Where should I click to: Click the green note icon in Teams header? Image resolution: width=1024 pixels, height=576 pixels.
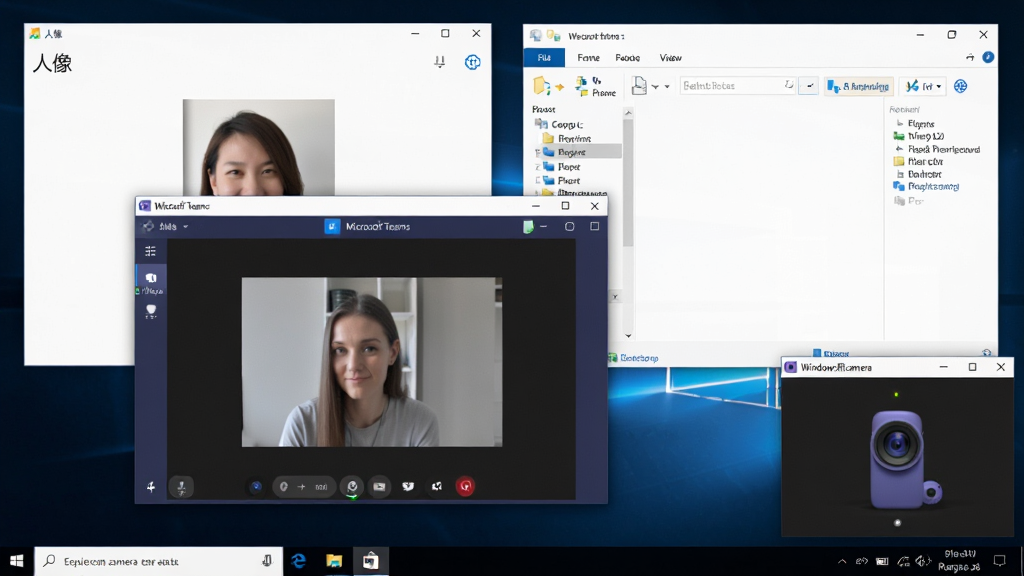click(x=528, y=227)
